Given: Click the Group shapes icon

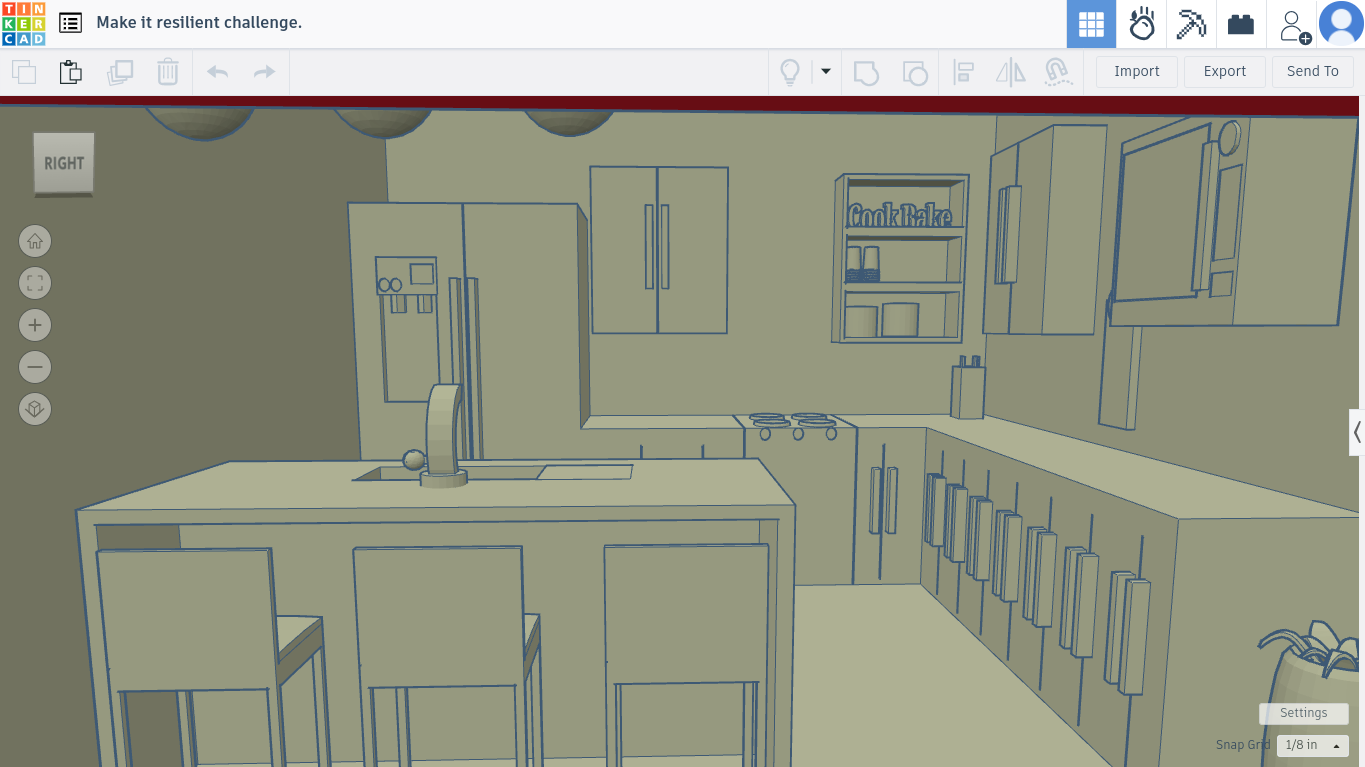Looking at the screenshot, I should click(x=866, y=72).
